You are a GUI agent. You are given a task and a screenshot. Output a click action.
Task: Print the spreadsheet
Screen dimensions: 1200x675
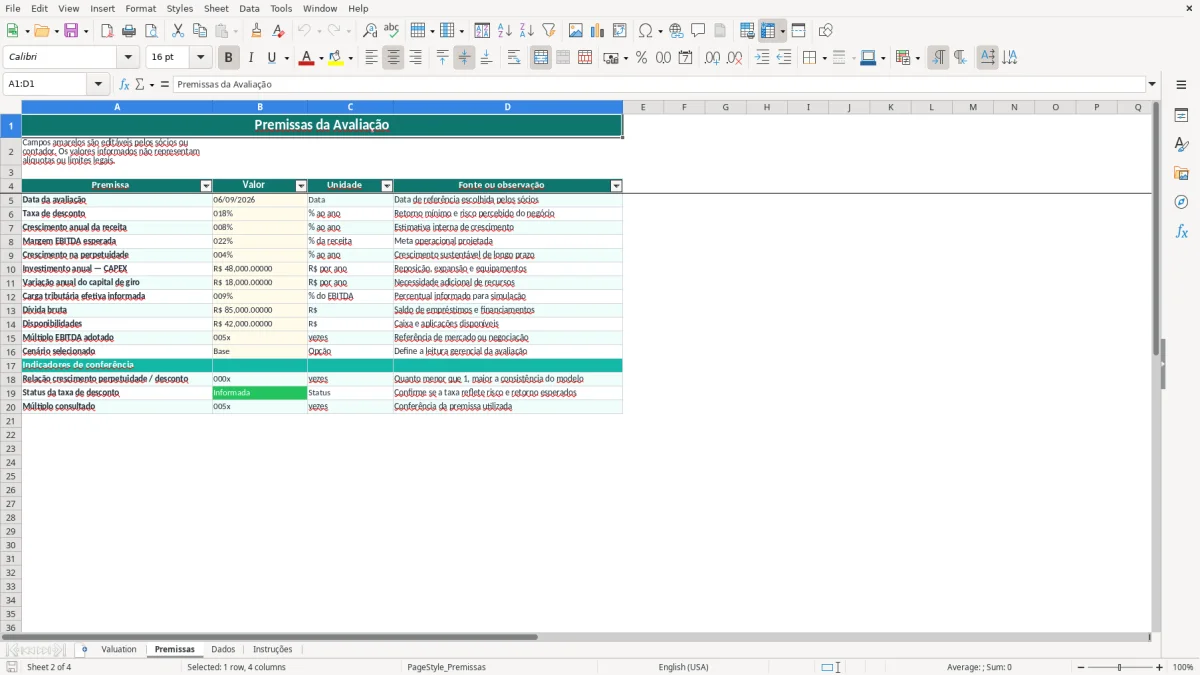click(129, 31)
